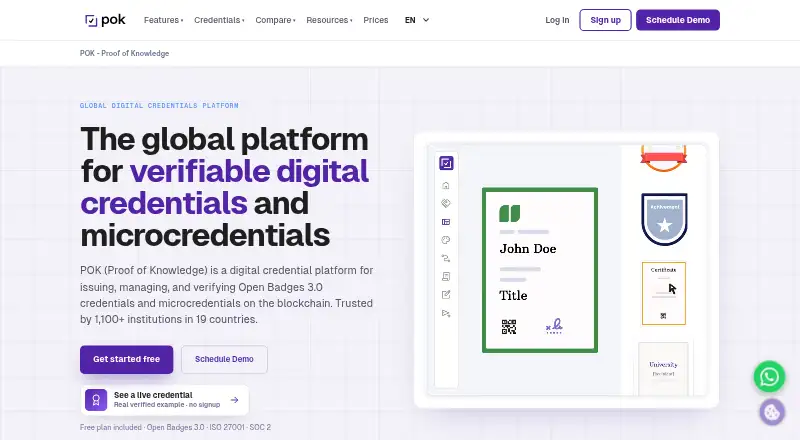Click the POK - Proof of Knowledge breadcrumb
Screen dimensions: 800x440
pyautogui.click(x=124, y=53)
